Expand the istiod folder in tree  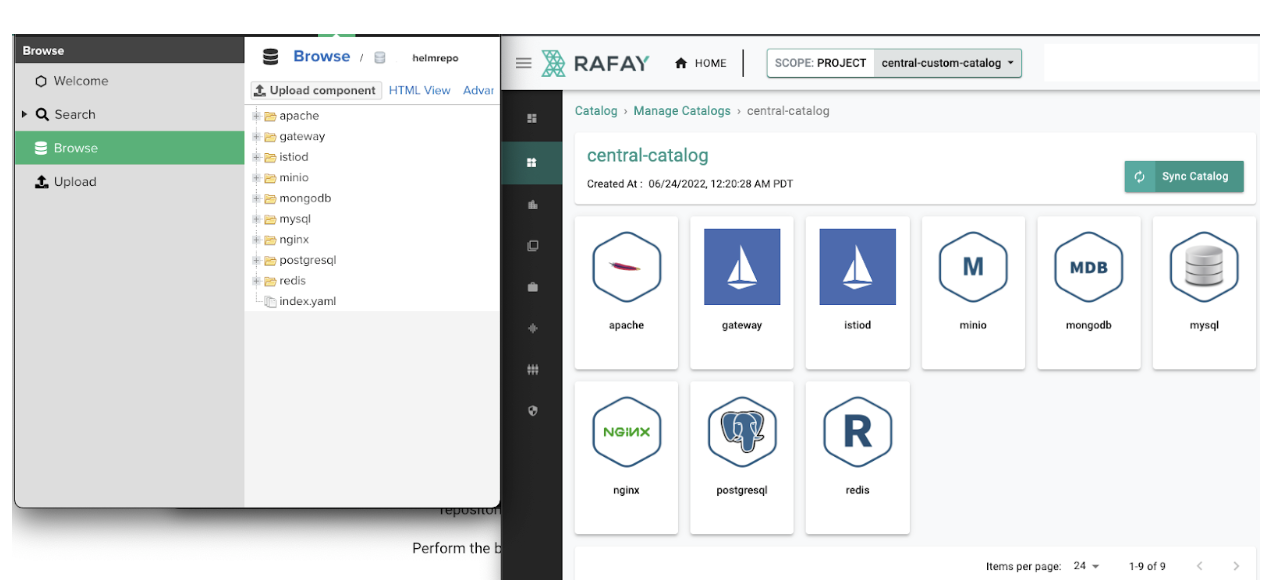(256, 157)
